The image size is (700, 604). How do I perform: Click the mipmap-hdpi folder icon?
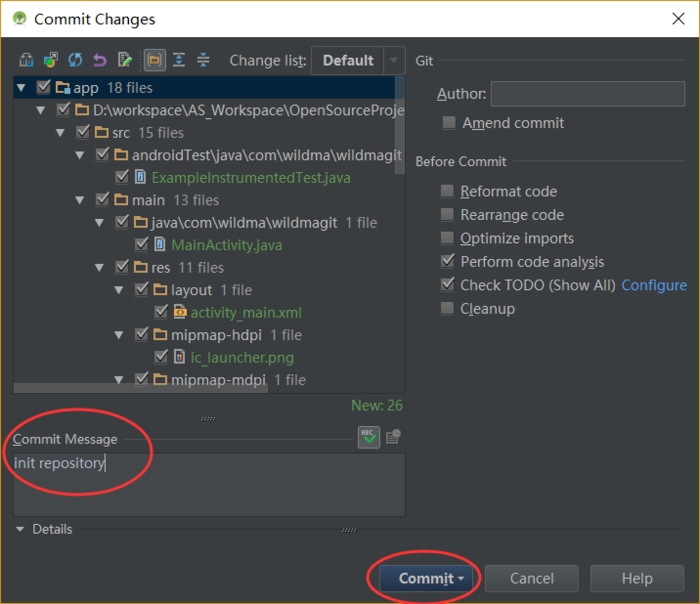click(x=160, y=334)
